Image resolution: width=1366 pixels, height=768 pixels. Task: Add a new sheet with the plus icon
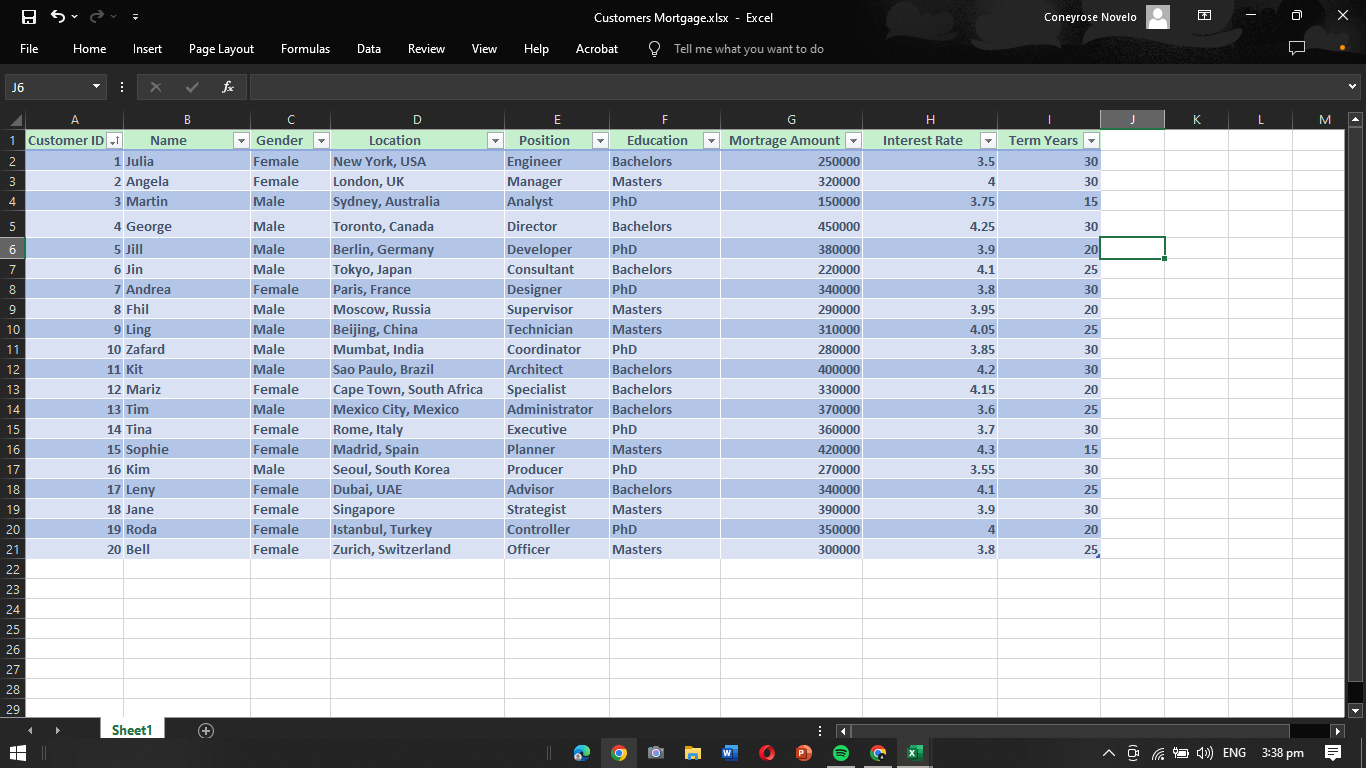(206, 731)
